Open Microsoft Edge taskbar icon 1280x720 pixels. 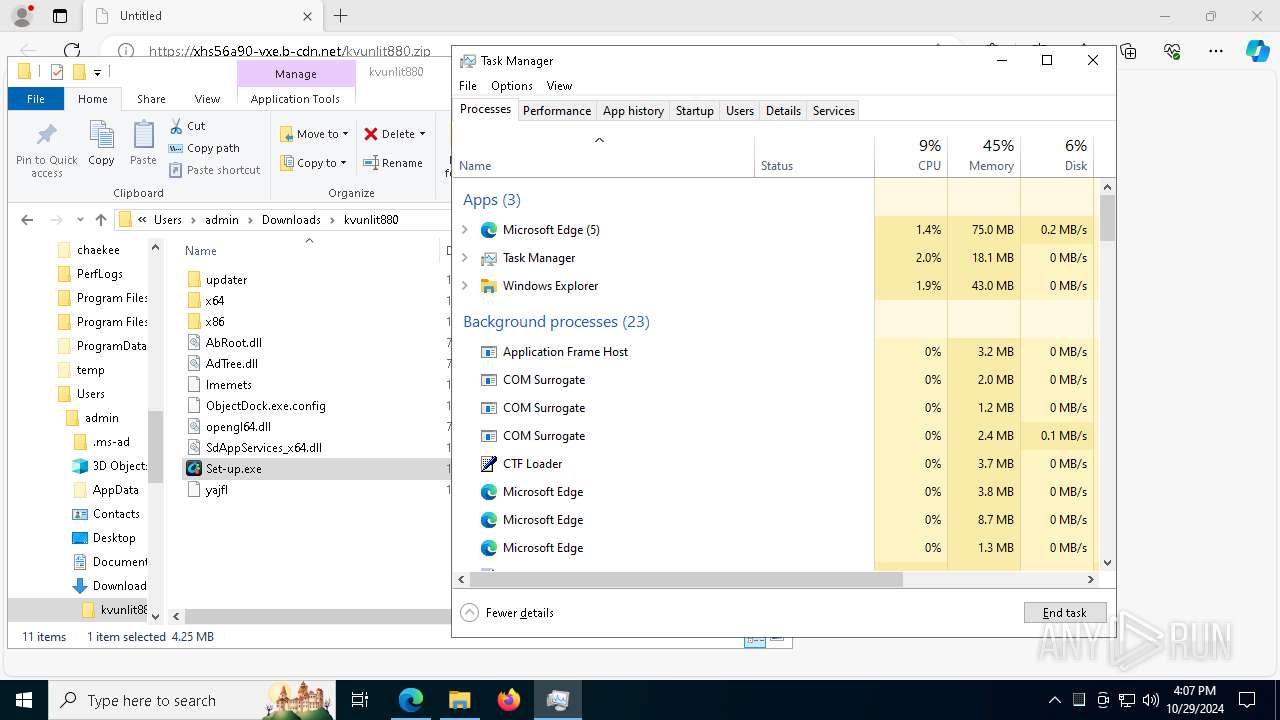(x=411, y=700)
